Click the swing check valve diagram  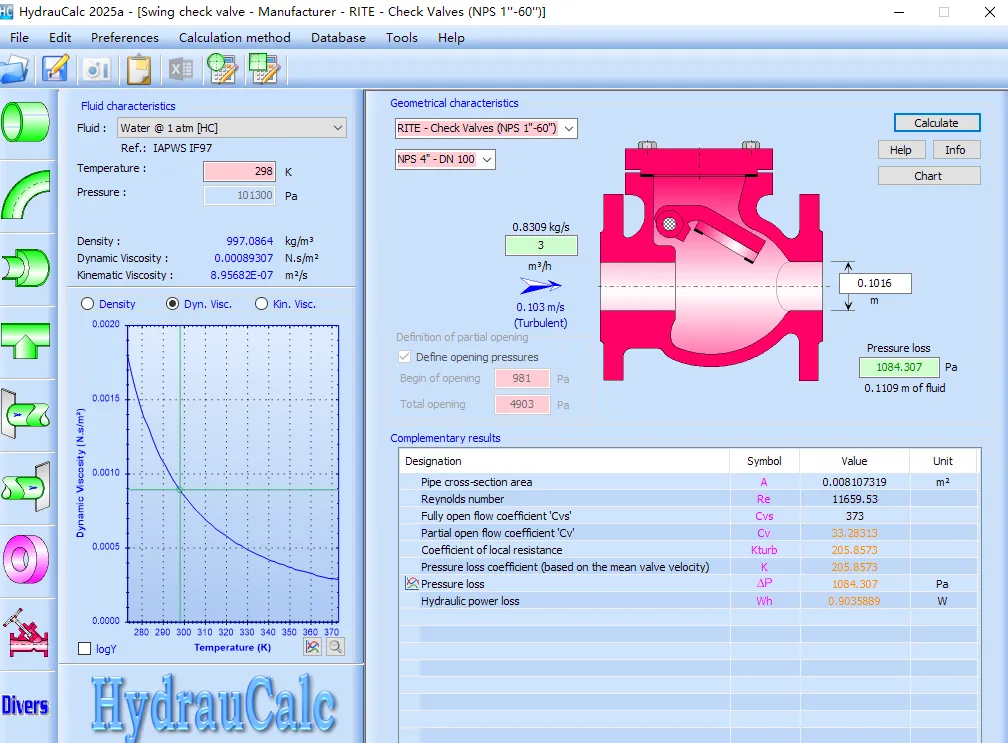712,261
